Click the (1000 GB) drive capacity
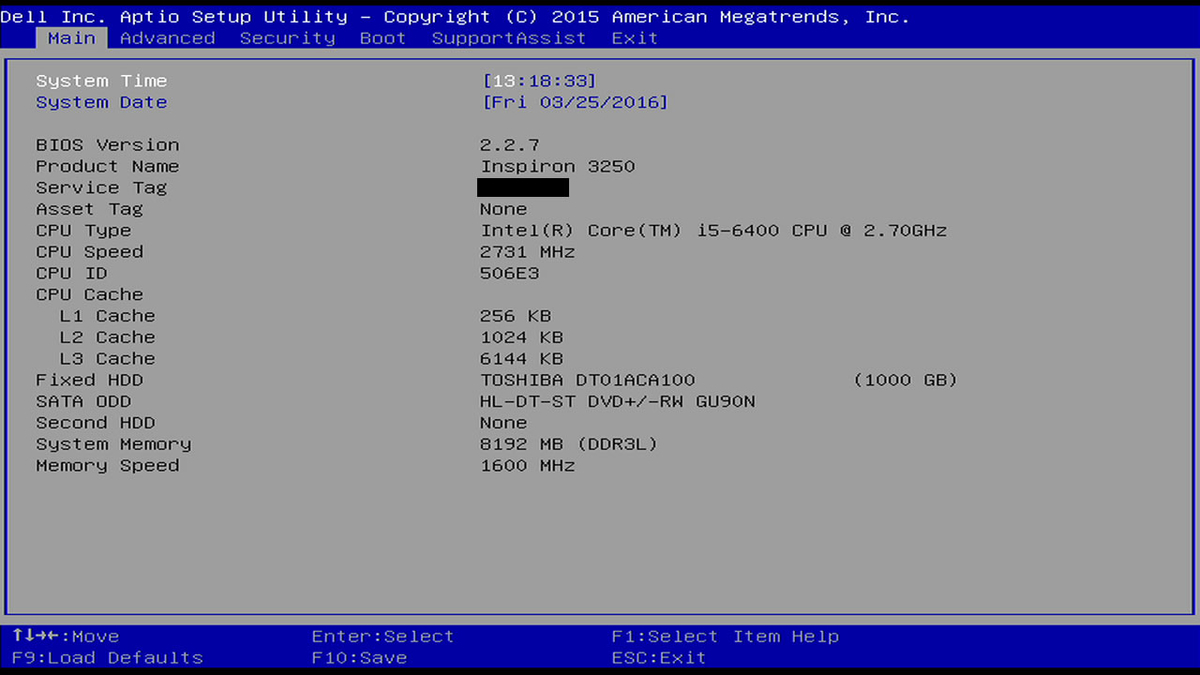This screenshot has height=675, width=1200. [x=906, y=380]
